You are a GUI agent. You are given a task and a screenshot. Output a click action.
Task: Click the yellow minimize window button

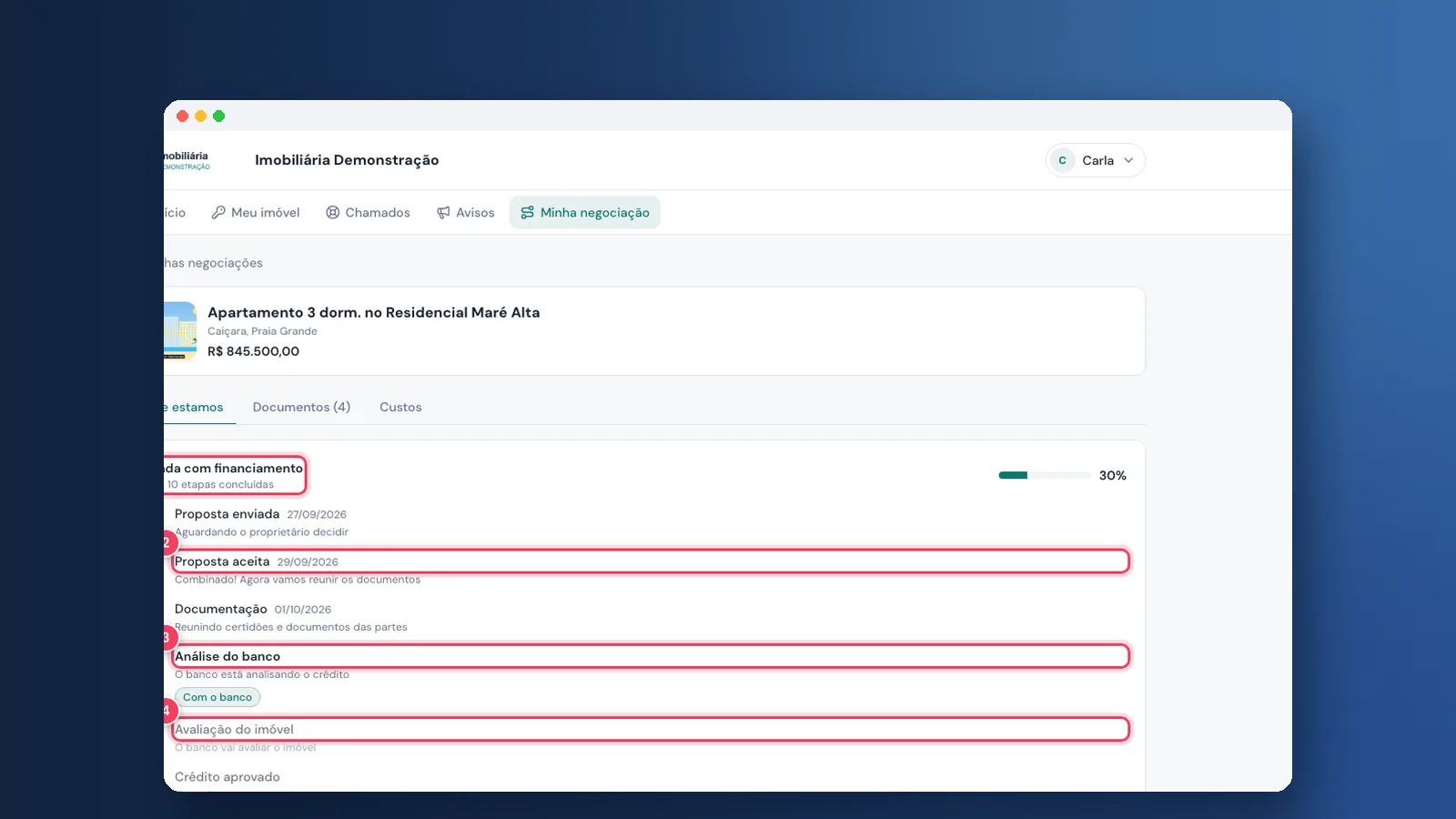[x=200, y=116]
